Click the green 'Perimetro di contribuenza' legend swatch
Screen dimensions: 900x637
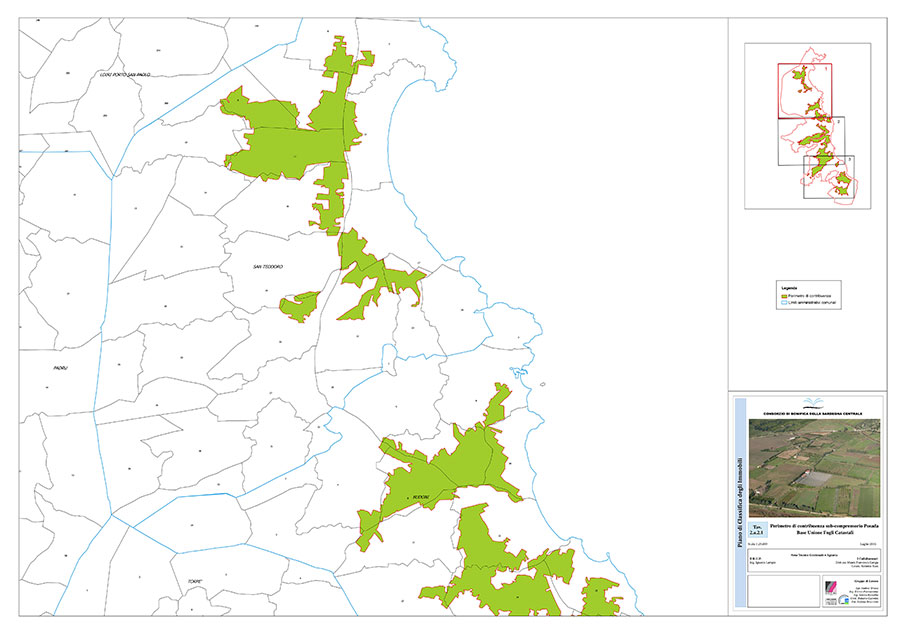click(782, 295)
